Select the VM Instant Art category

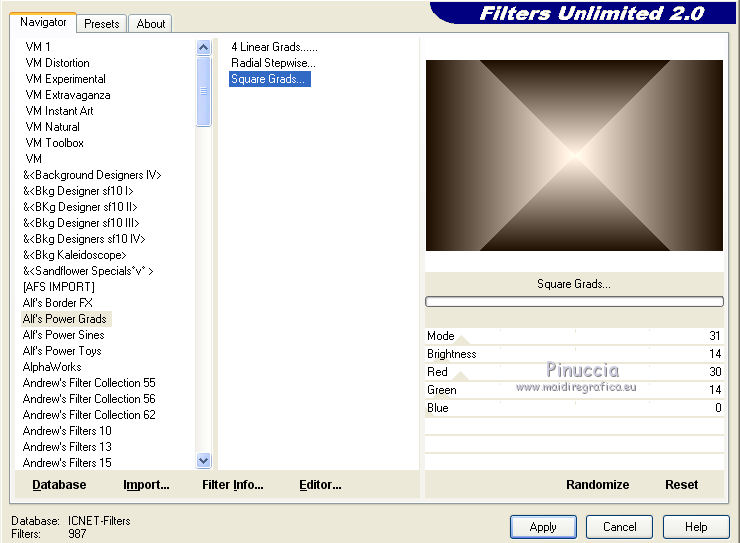click(59, 111)
